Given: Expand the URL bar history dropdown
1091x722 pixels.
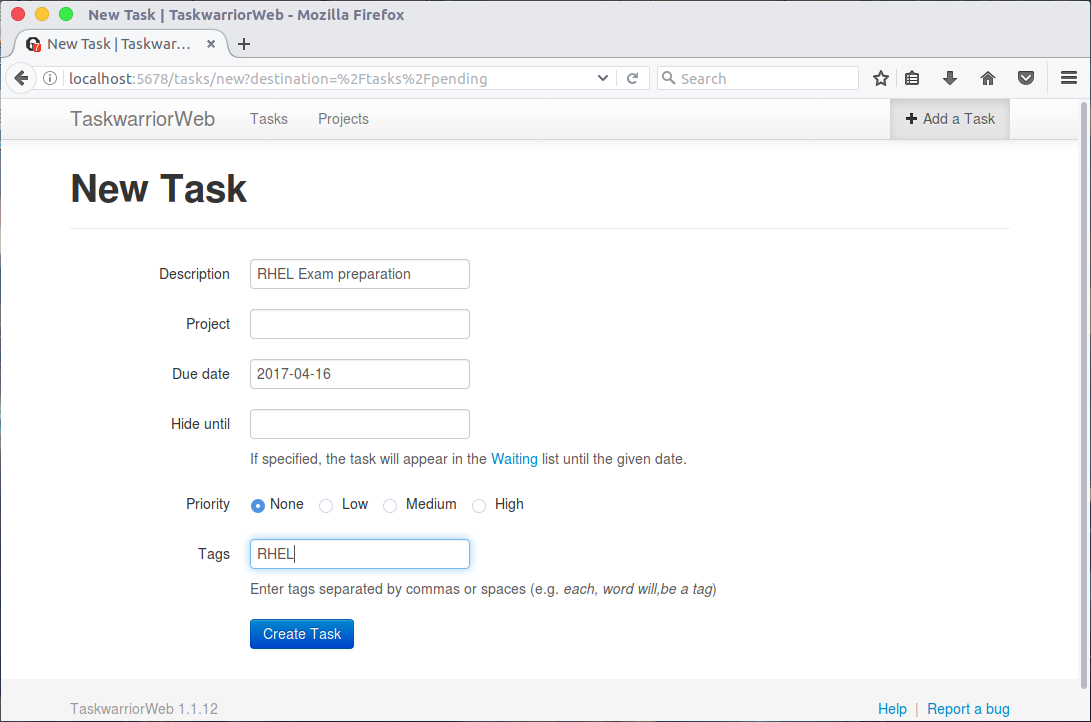Looking at the screenshot, I should (603, 78).
